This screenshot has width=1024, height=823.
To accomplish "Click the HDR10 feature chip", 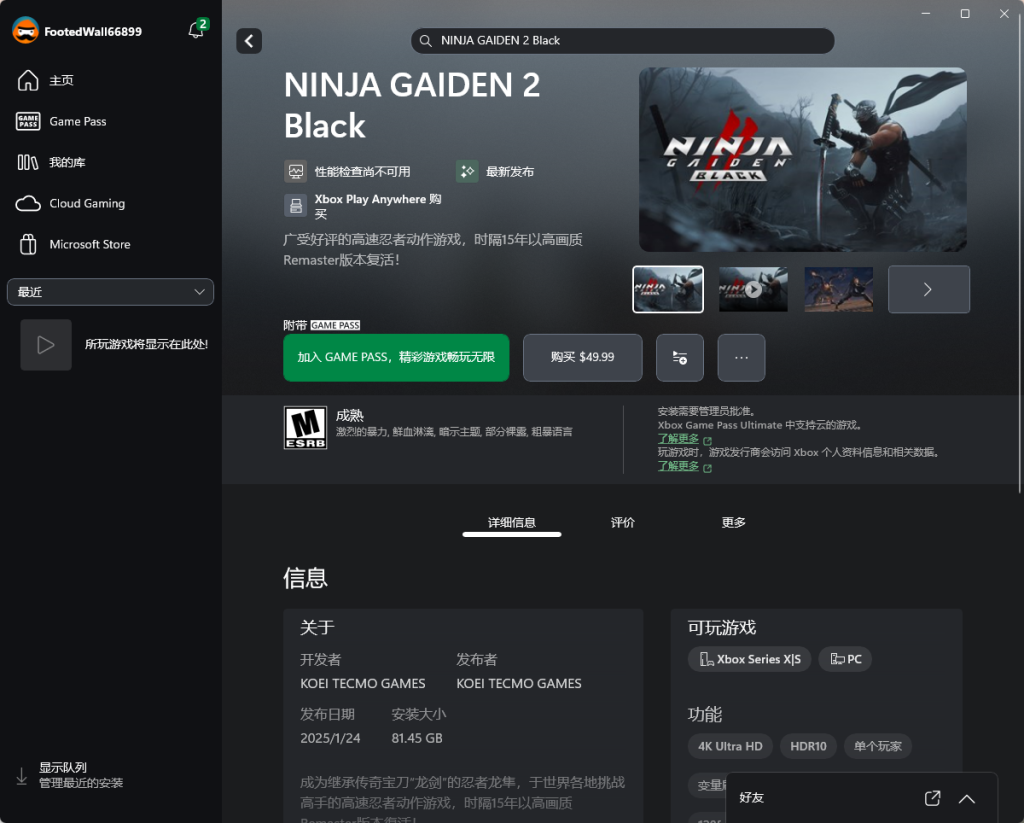I will (808, 746).
